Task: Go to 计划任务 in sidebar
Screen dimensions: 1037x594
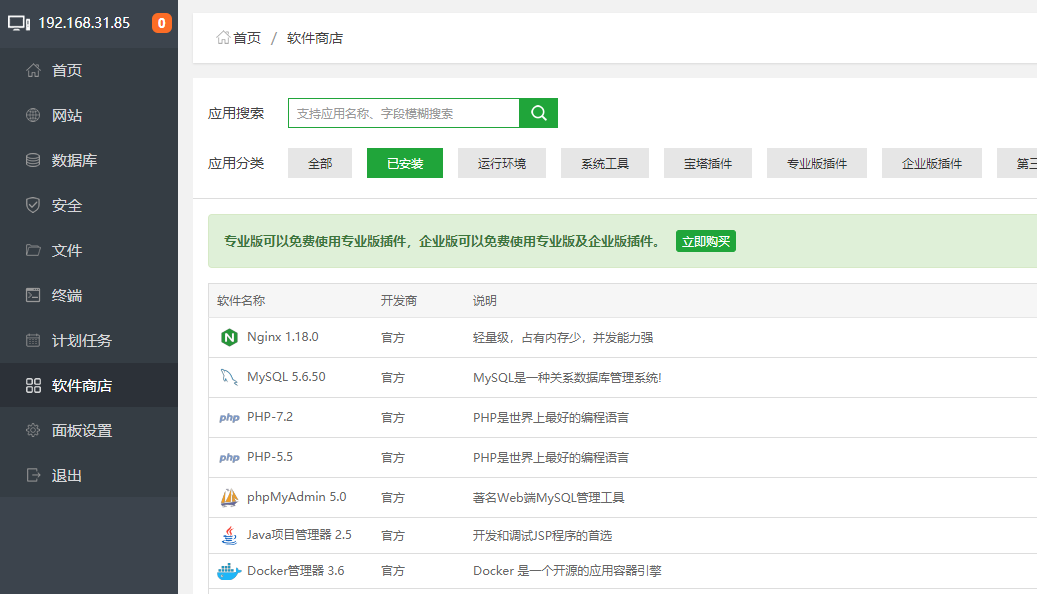Action: tap(81, 341)
